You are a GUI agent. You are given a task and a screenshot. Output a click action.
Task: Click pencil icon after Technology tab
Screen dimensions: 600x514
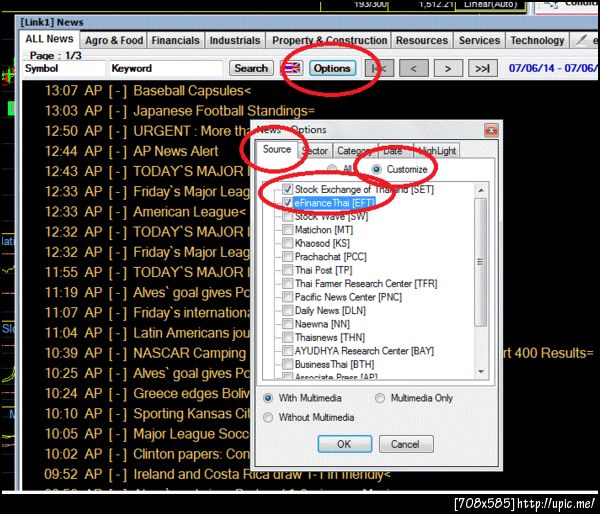pyautogui.click(x=581, y=40)
